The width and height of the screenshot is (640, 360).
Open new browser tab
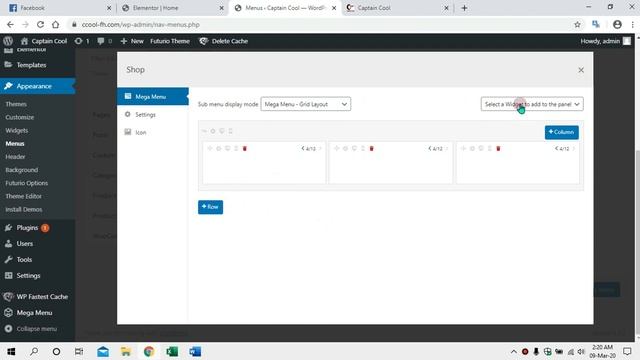(x=464, y=8)
